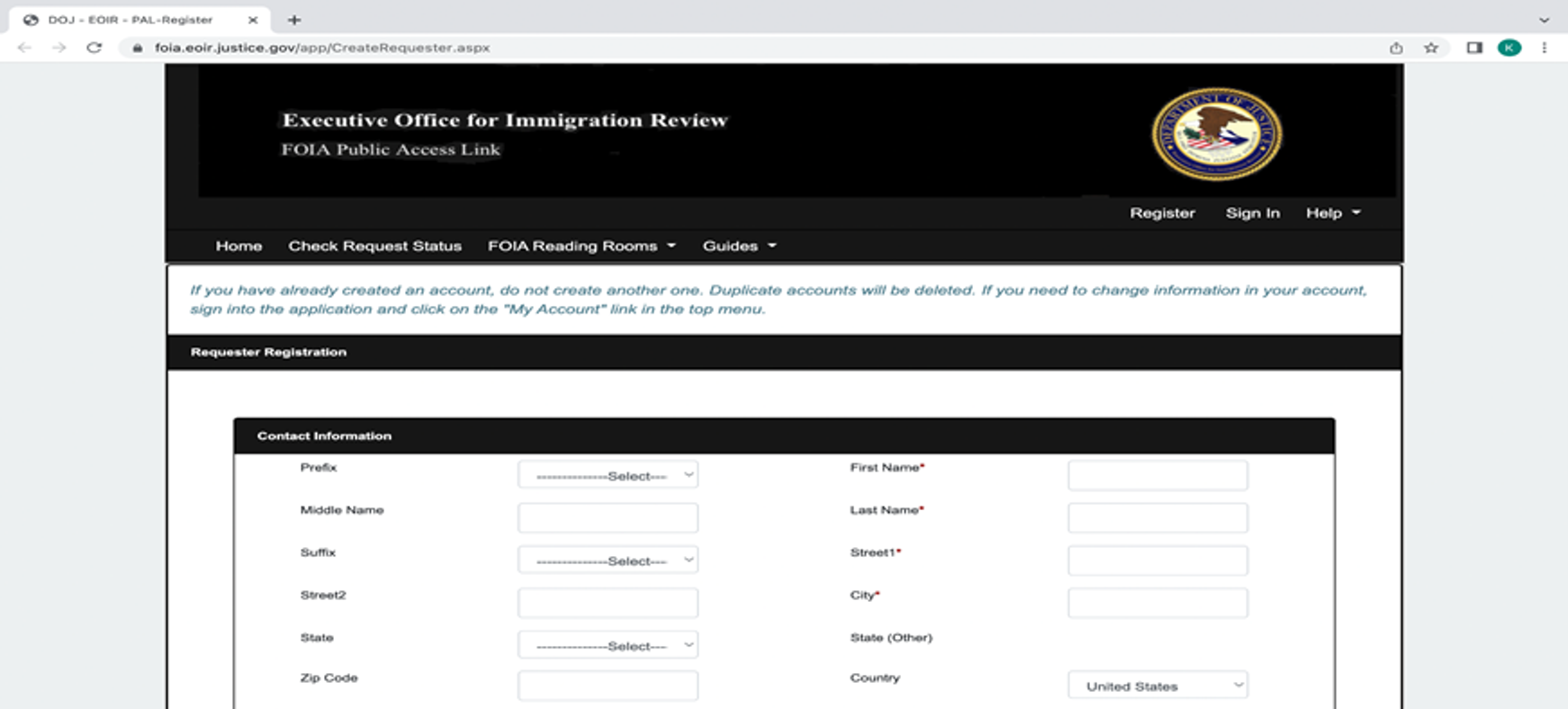Bookmark this page with star icon
Image resolution: width=1568 pixels, height=709 pixels.
click(1431, 48)
